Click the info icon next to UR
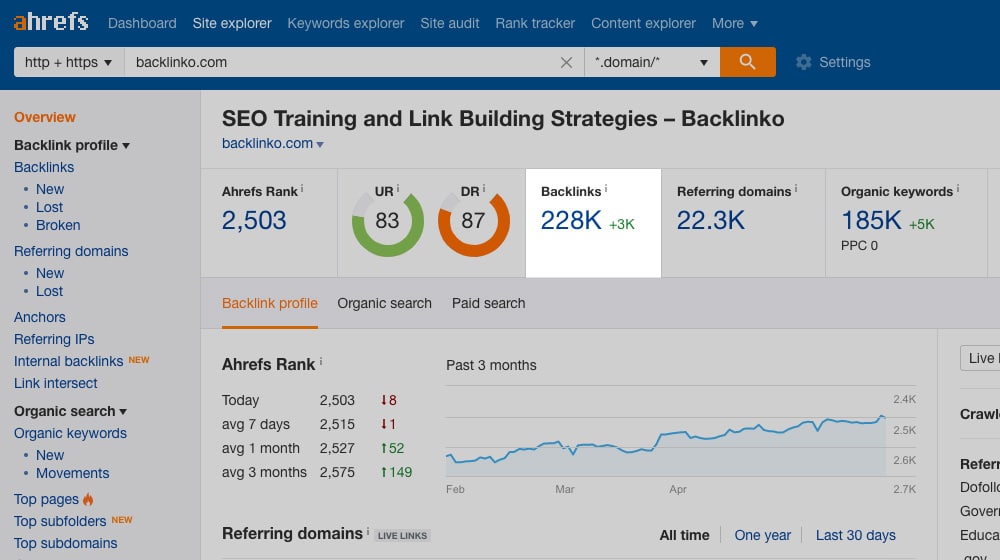 [397, 189]
